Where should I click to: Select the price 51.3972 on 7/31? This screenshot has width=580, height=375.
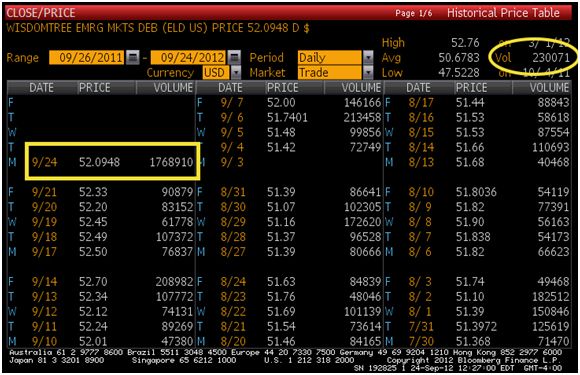476,326
